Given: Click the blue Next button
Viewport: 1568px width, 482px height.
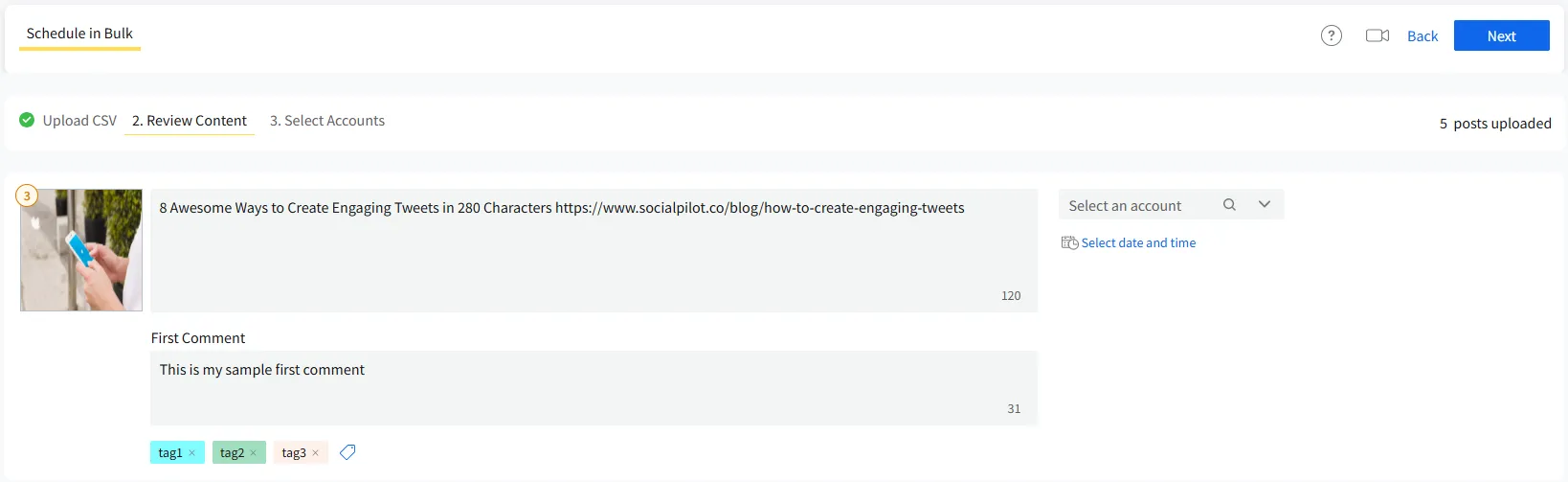Looking at the screenshot, I should coord(1501,35).
